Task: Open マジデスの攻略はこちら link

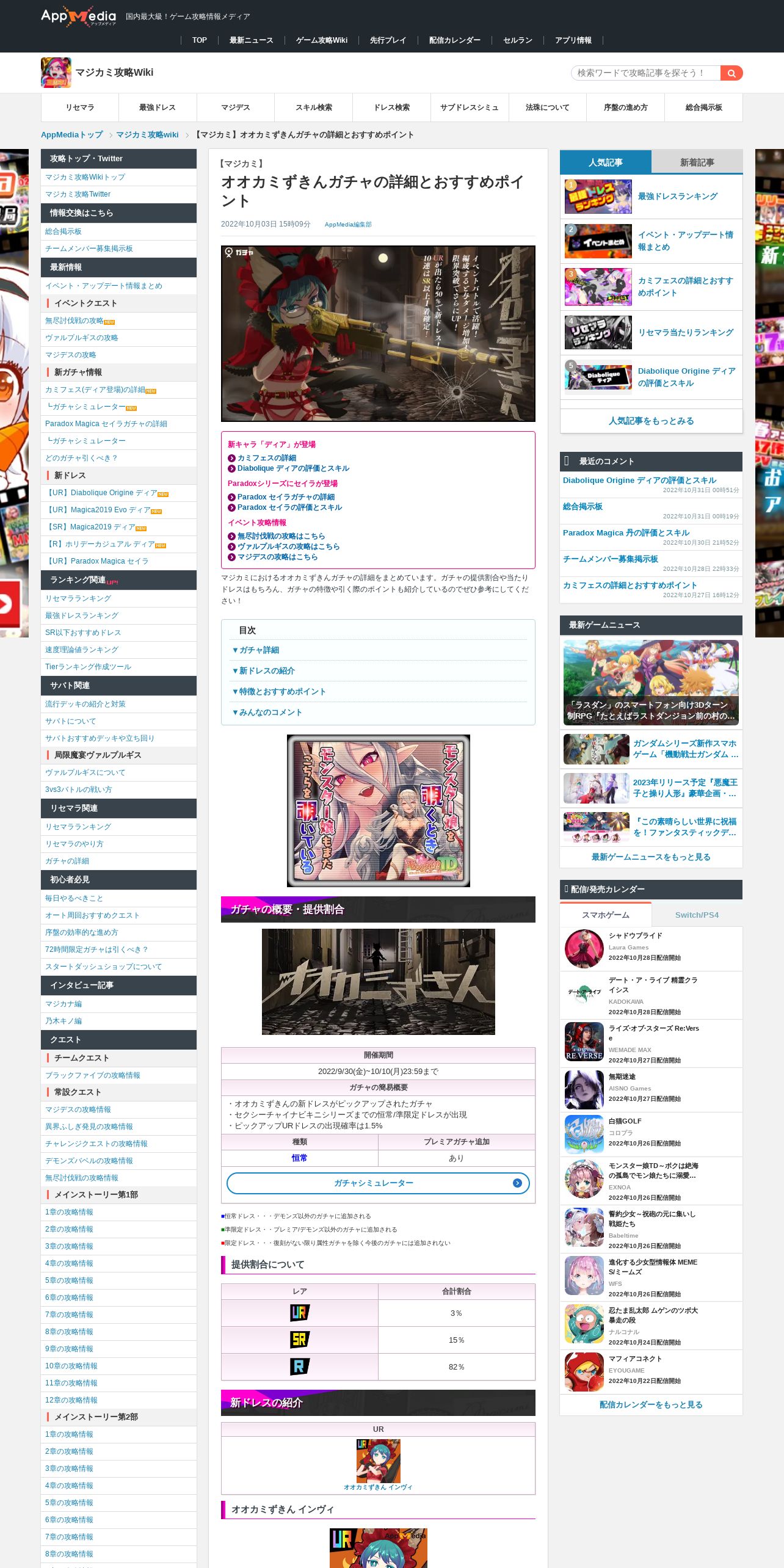Action: point(277,557)
